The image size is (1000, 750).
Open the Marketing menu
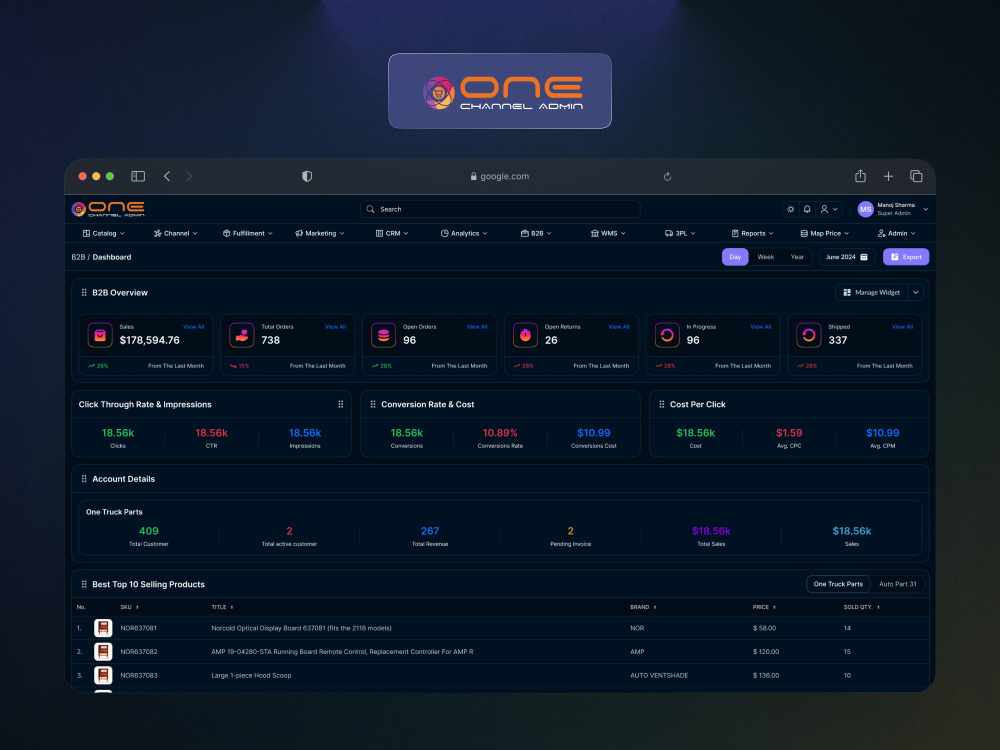pos(320,233)
